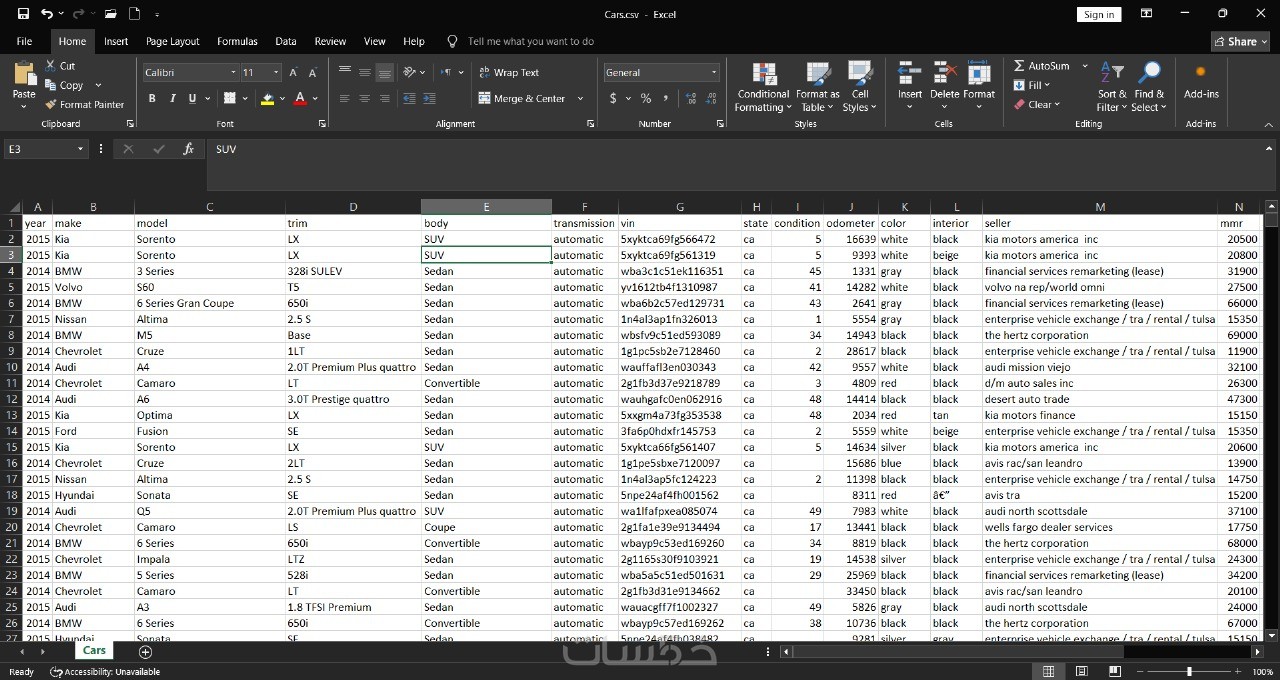Type in the Tell me search box
This screenshot has width=1280, height=680.
coord(530,41)
